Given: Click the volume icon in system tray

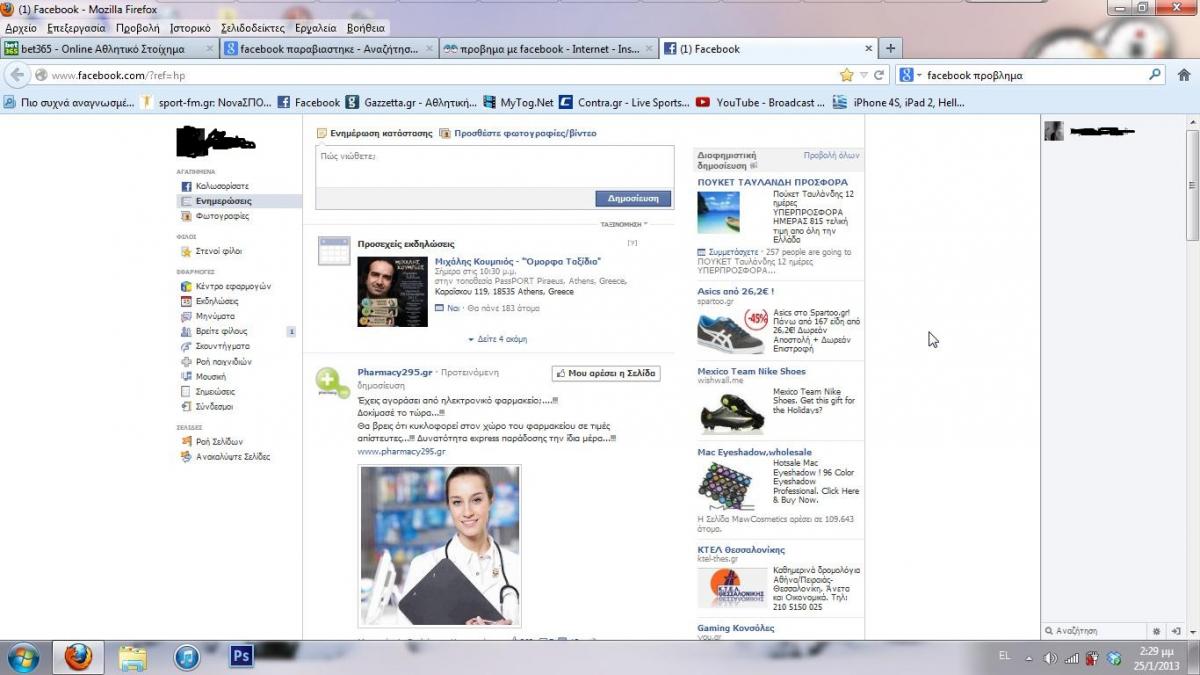Looking at the screenshot, I should [1050, 658].
